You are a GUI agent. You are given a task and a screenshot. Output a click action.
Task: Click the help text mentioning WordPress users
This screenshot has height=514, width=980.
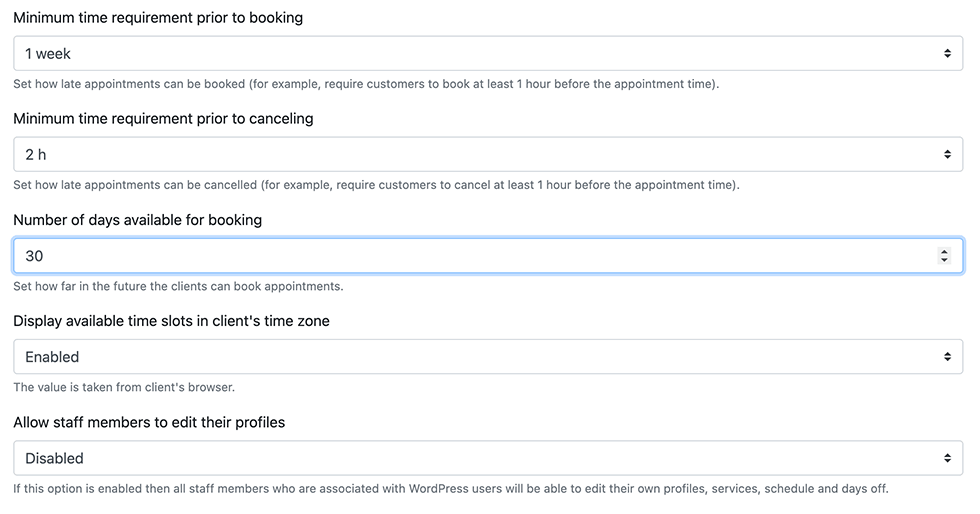pyautogui.click(x=451, y=489)
